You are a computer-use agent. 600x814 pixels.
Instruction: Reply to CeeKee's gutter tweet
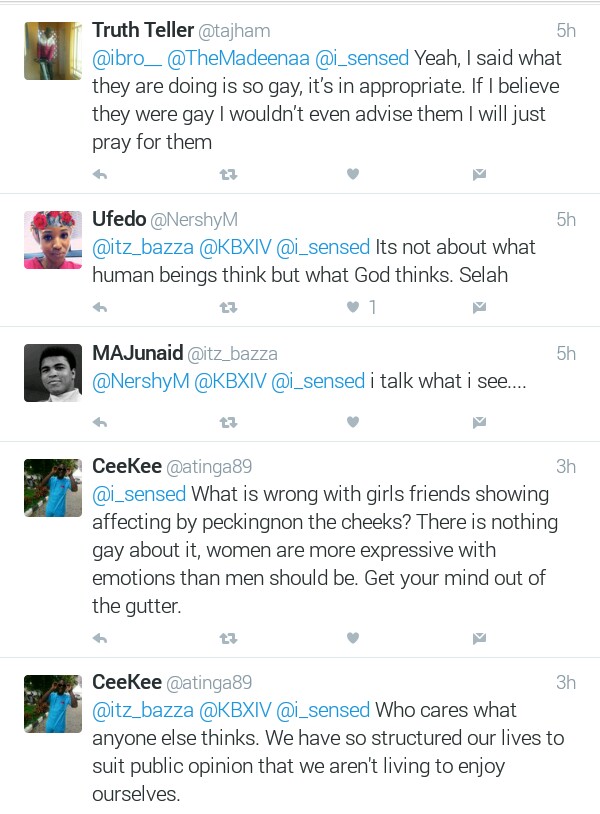point(100,638)
